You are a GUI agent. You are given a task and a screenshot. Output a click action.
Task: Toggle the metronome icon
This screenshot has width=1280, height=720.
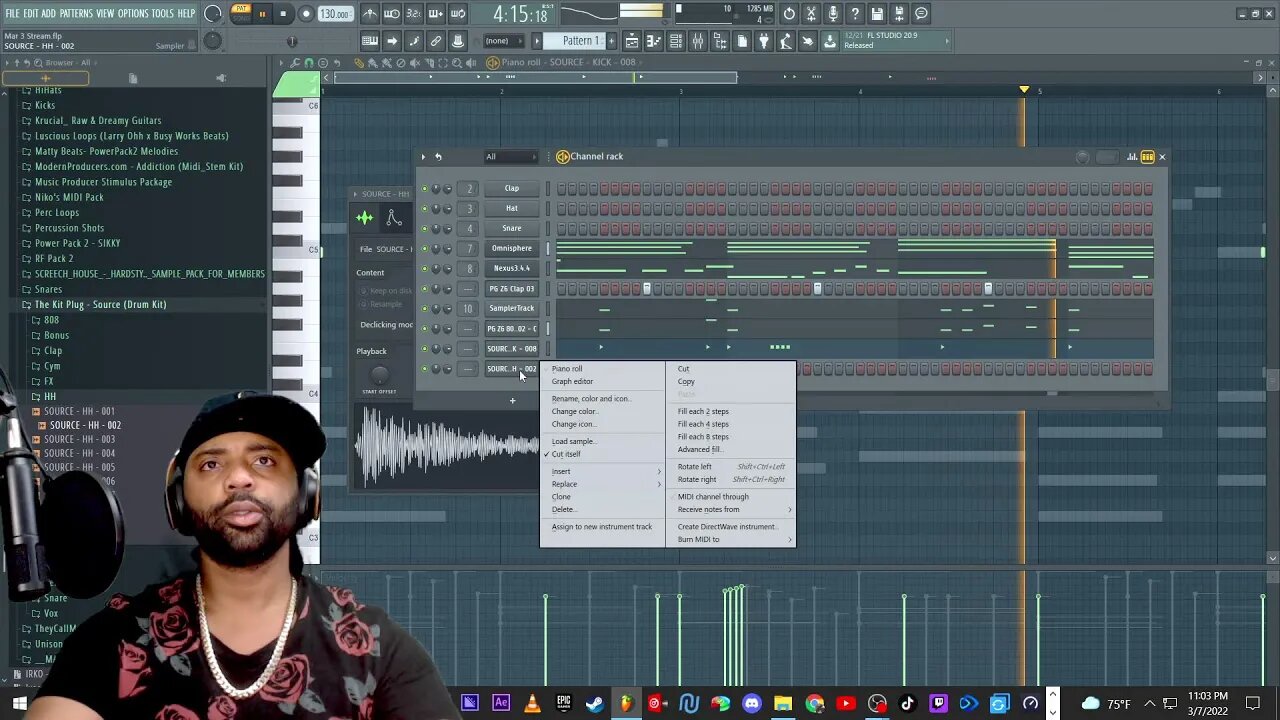(x=370, y=14)
